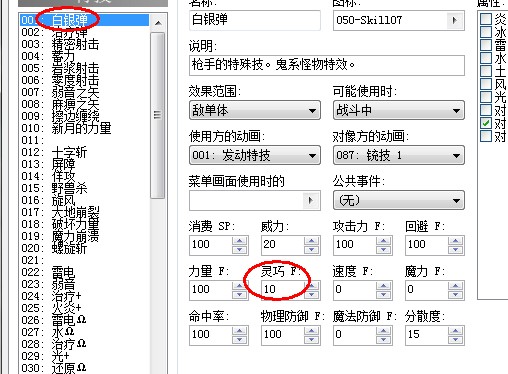This screenshot has height=374, width=508.
Task: Increase the 力量 F value
Action: click(240, 286)
